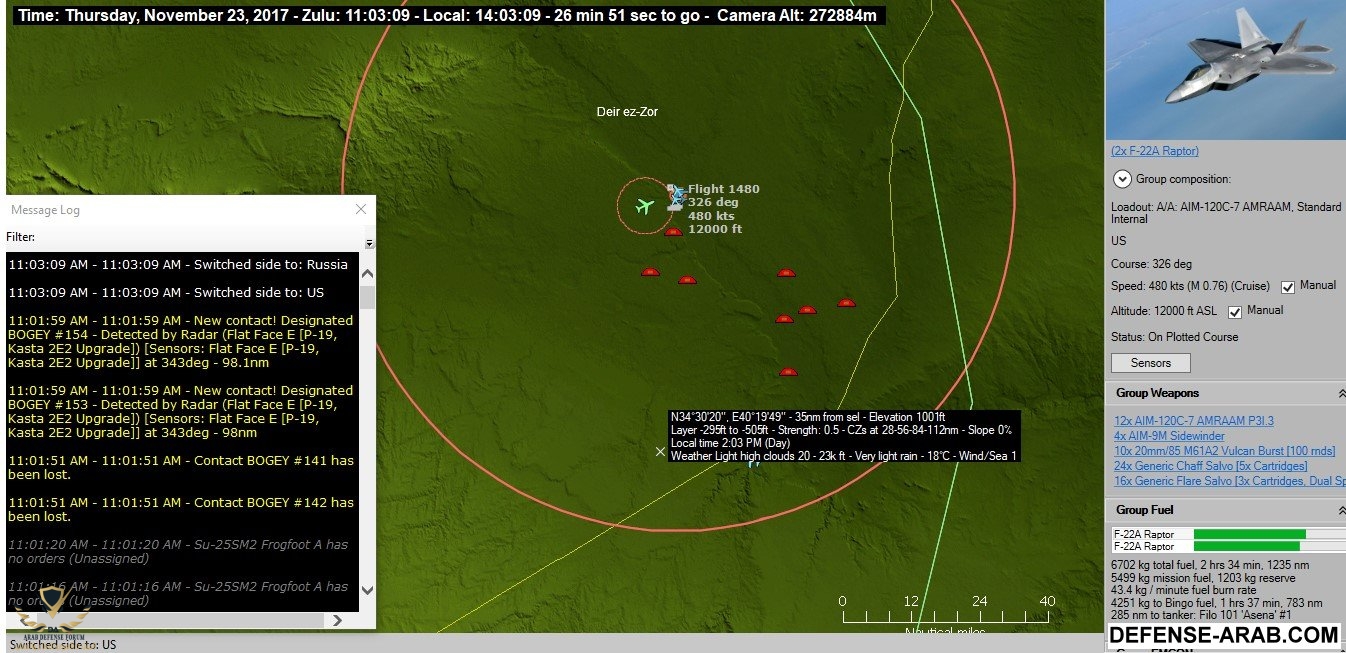Click the Loadout AIM-120C-7 AMRAAM text
The image size is (1346, 653).
pos(1226,213)
